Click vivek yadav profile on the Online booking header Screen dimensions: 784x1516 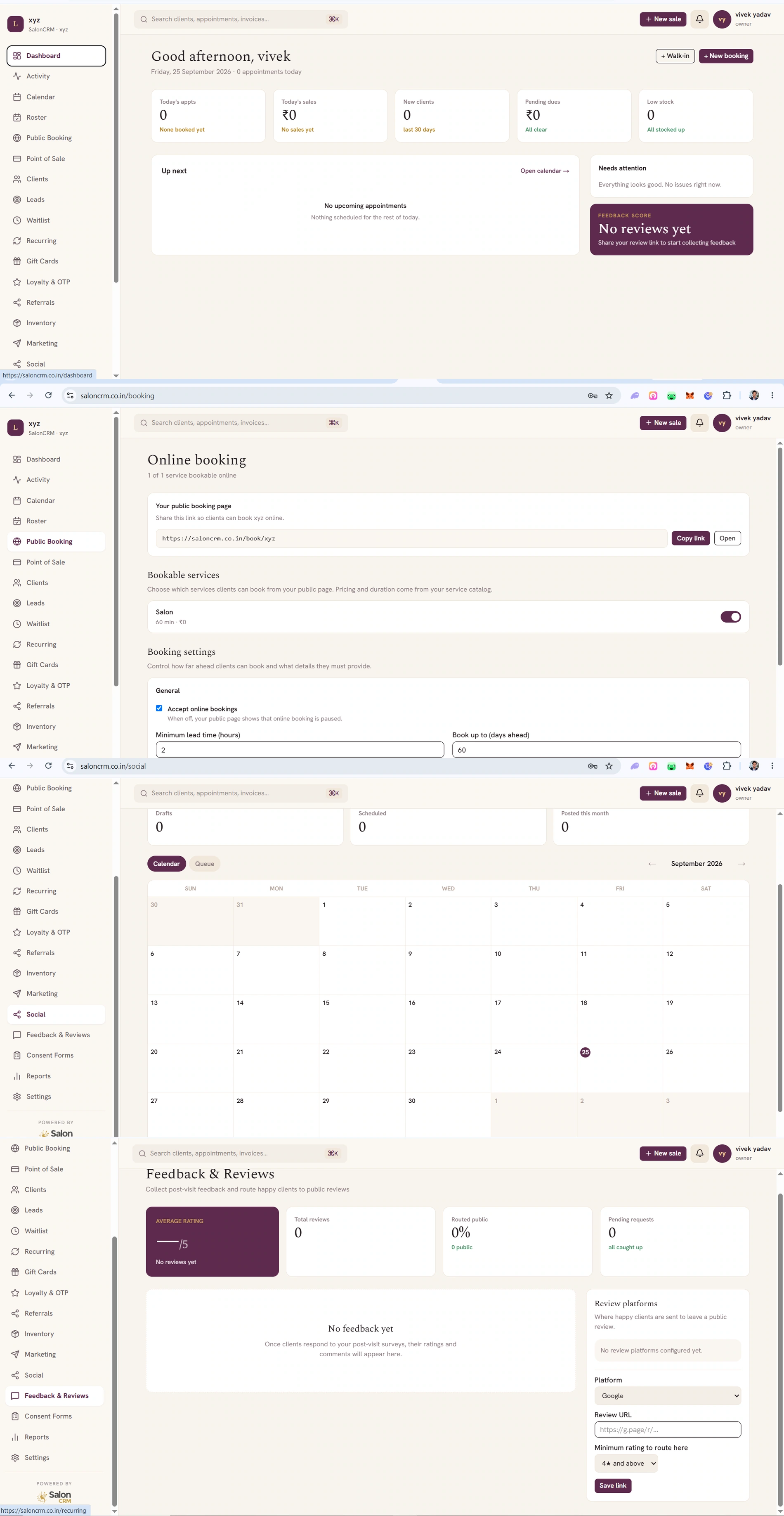(x=742, y=422)
